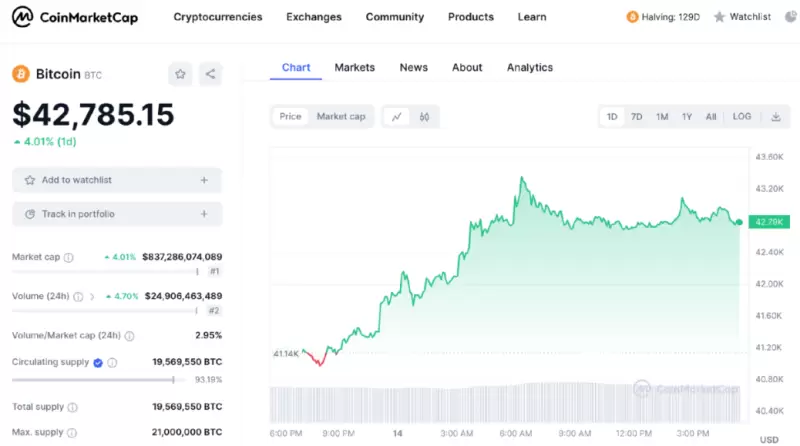Open the Cryptocurrencies menu
Viewport: 800px width, 446px height.
coord(218,17)
